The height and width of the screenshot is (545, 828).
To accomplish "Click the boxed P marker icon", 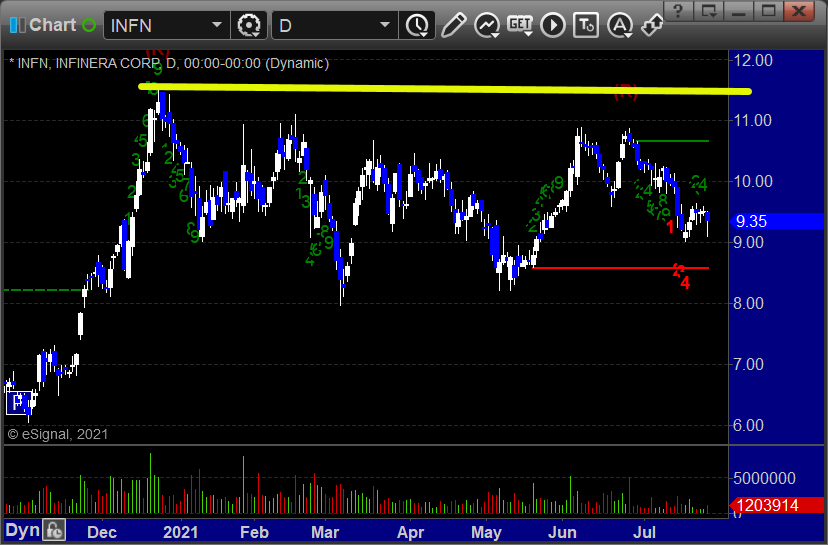I will click(18, 403).
